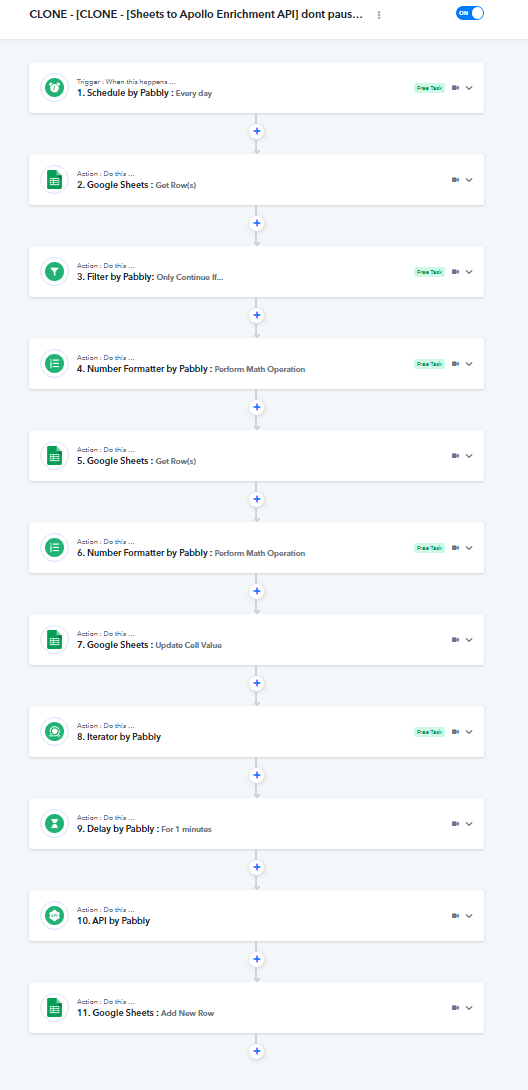Toggle the workflow ON switch off

(x=470, y=13)
